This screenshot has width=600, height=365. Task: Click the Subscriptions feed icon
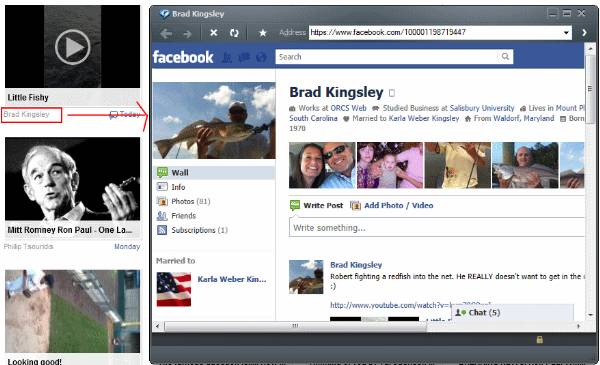tap(162, 230)
